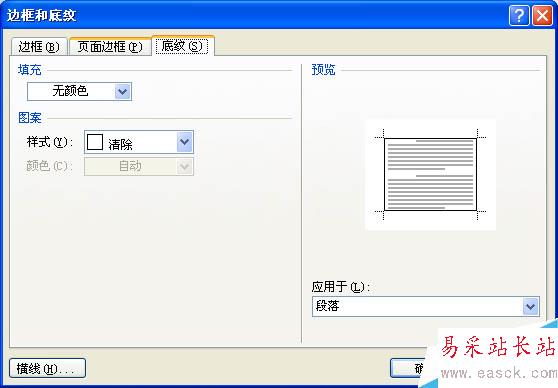558x388 pixels.
Task: Click the 清除 style text
Action: [x=120, y=145]
